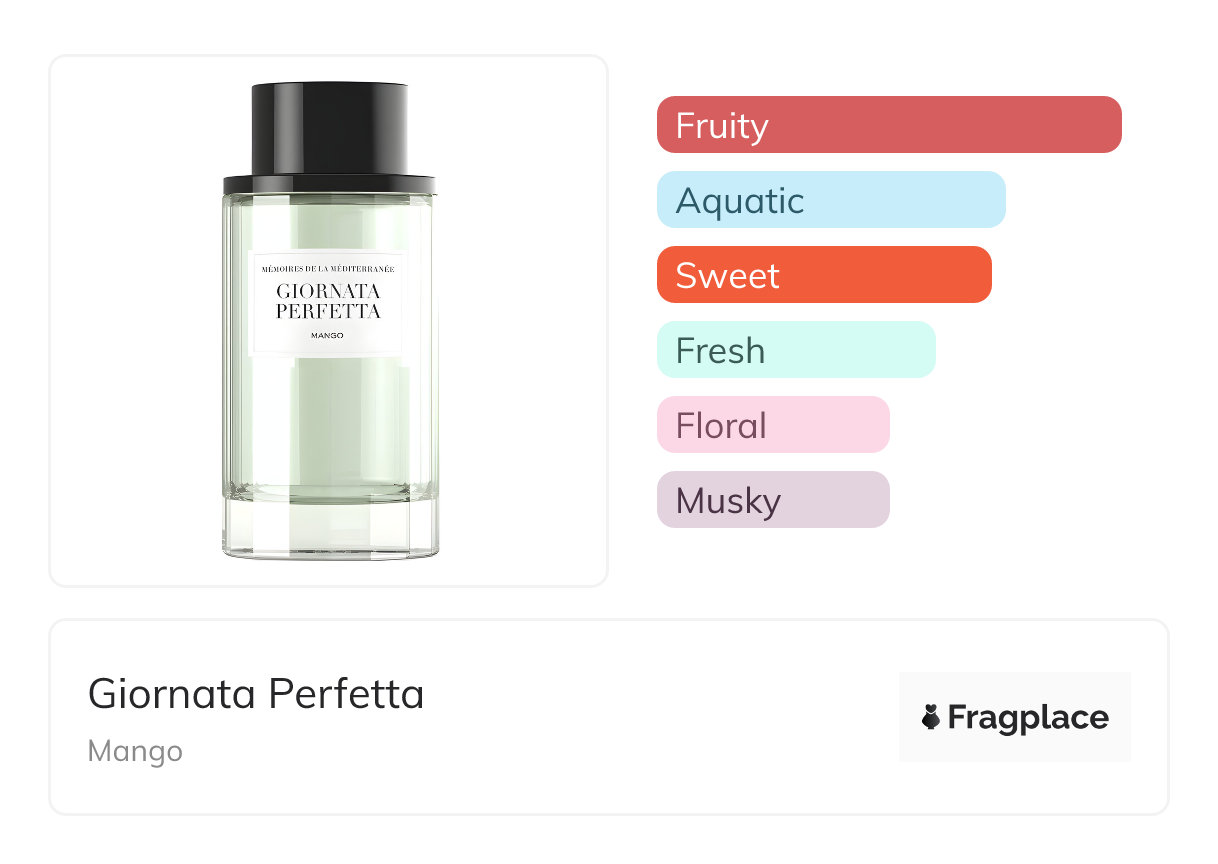Viewport: 1218px width, 864px height.
Task: Click the word Aquatic in the blue bar
Action: click(x=740, y=200)
